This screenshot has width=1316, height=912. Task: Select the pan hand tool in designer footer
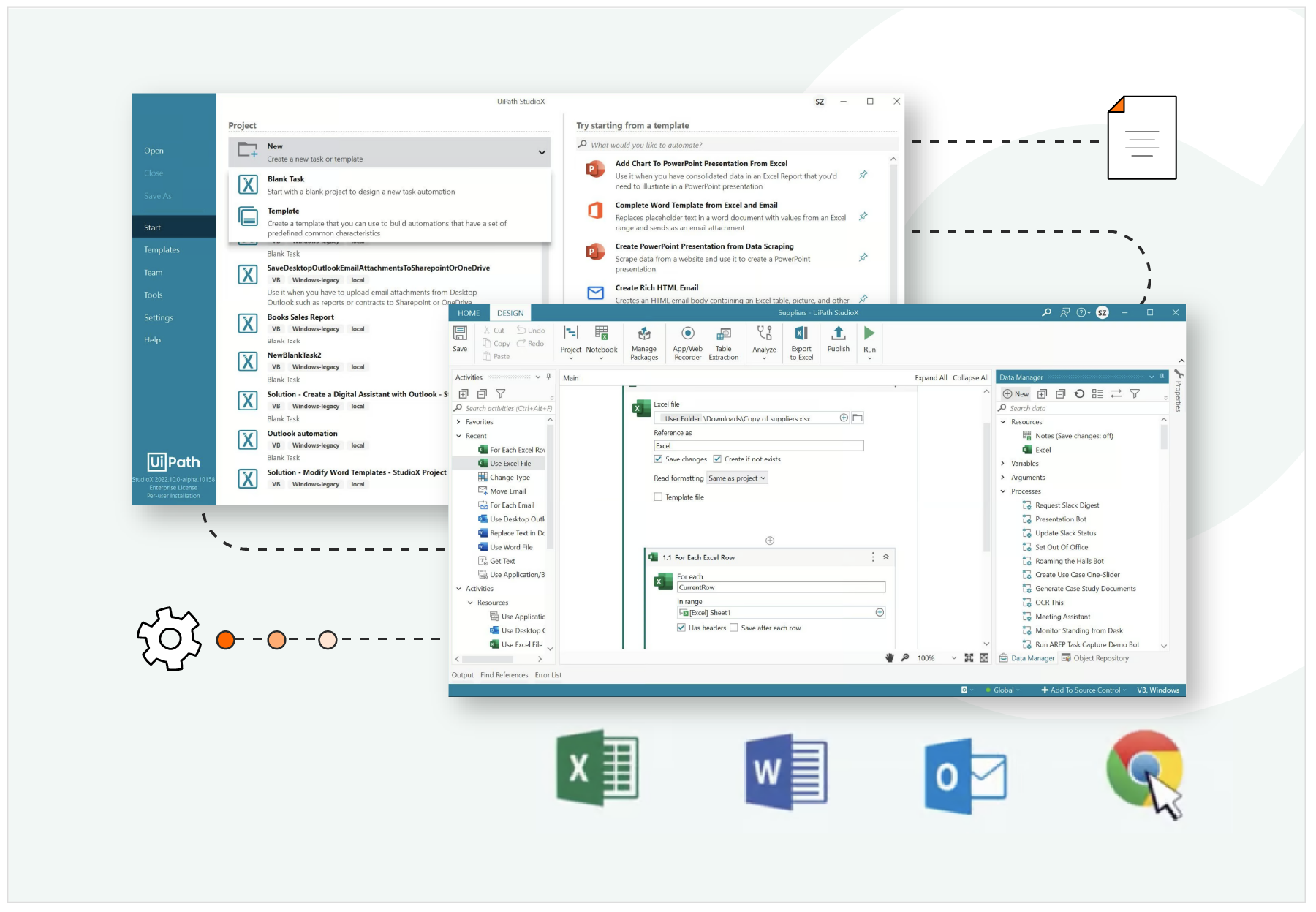(x=890, y=657)
